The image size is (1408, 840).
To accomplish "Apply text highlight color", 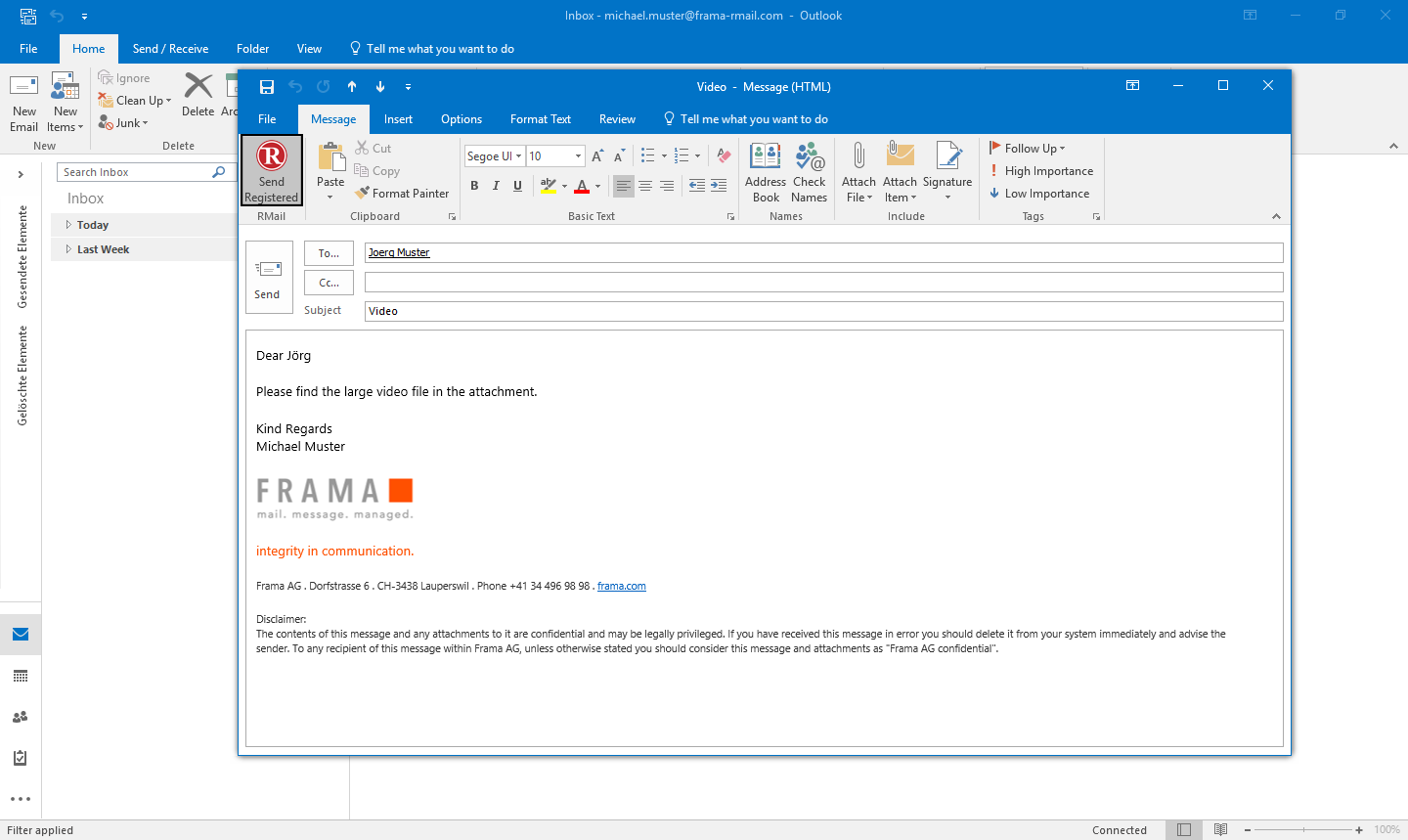I will 548,186.
